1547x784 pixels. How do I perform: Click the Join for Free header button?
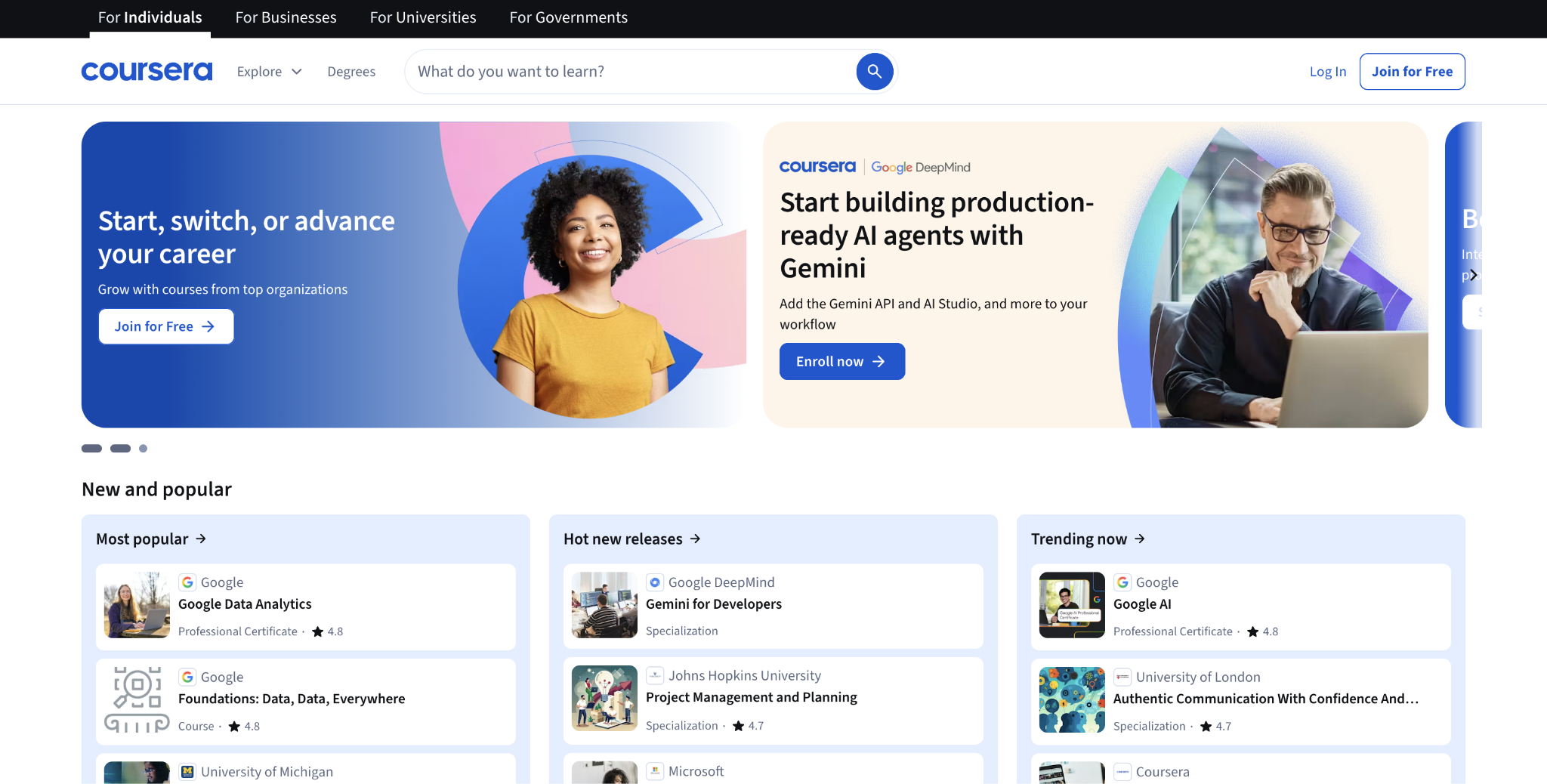(1412, 72)
